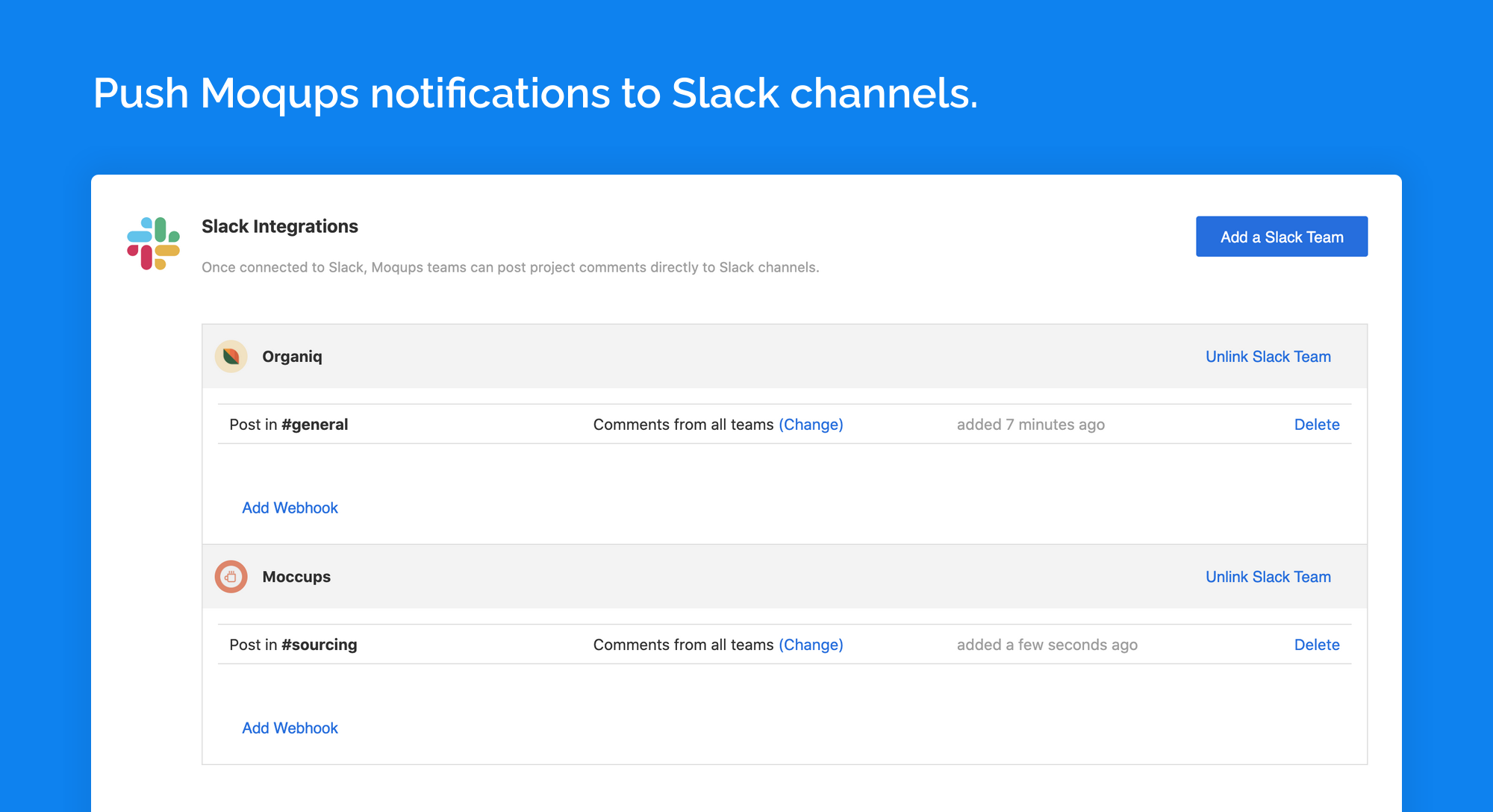Click the added 7 minutes ago timestamp

point(1030,424)
